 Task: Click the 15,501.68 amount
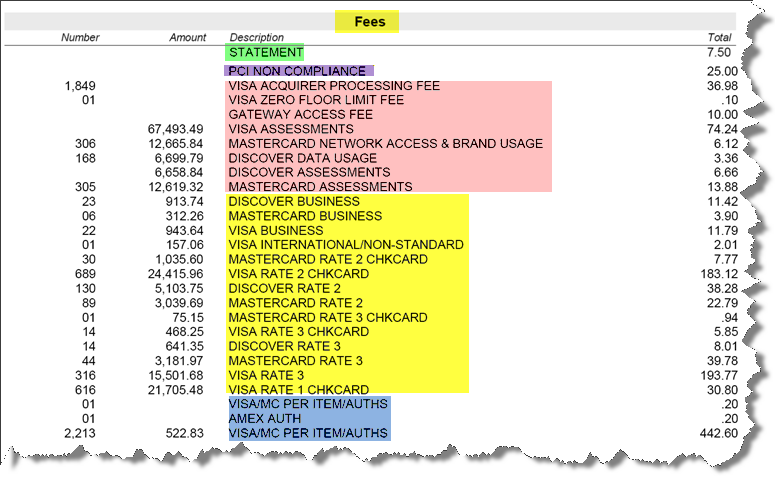(175, 375)
